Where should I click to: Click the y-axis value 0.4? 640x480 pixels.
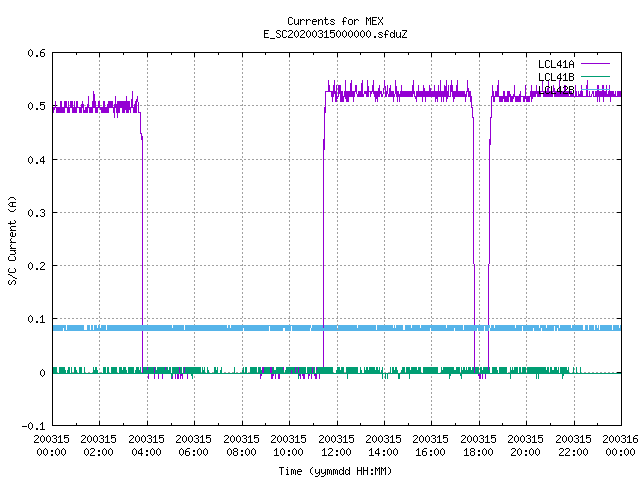coord(36,160)
